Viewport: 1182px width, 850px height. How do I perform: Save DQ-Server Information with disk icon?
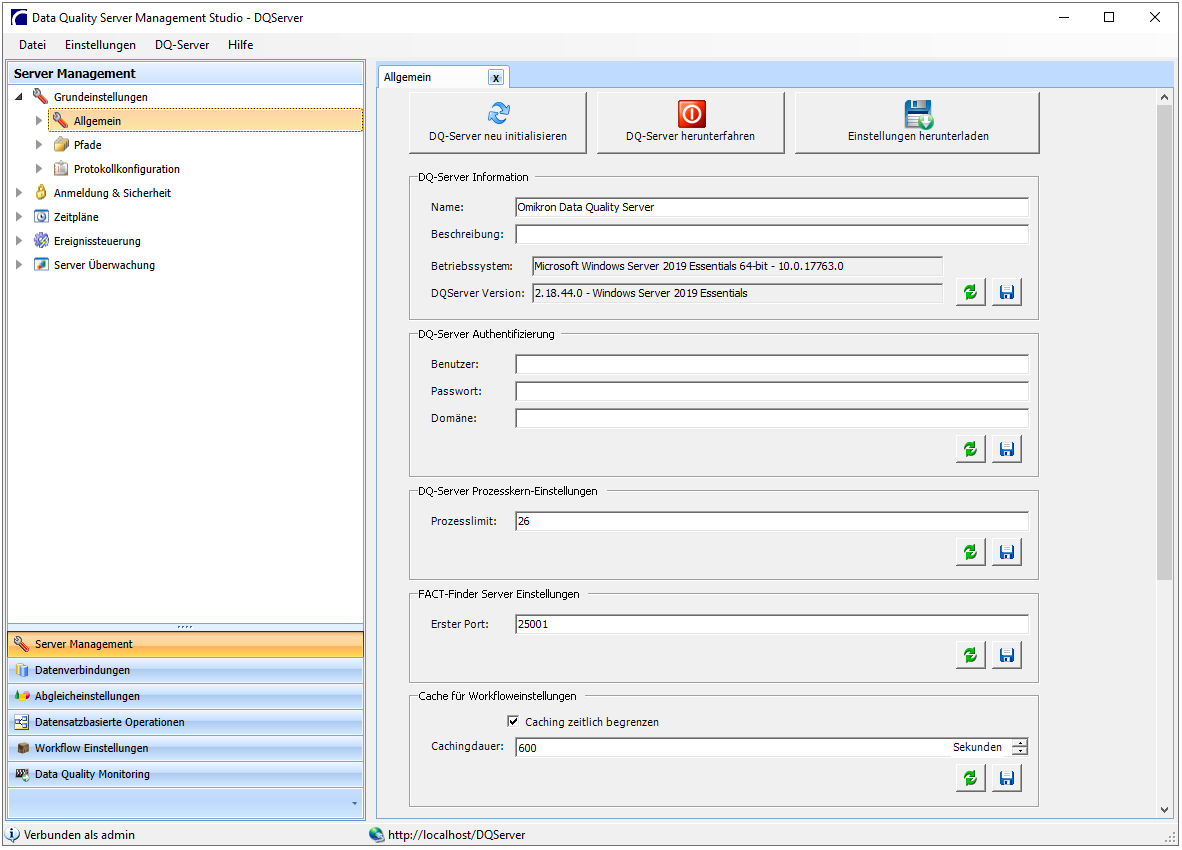1006,292
